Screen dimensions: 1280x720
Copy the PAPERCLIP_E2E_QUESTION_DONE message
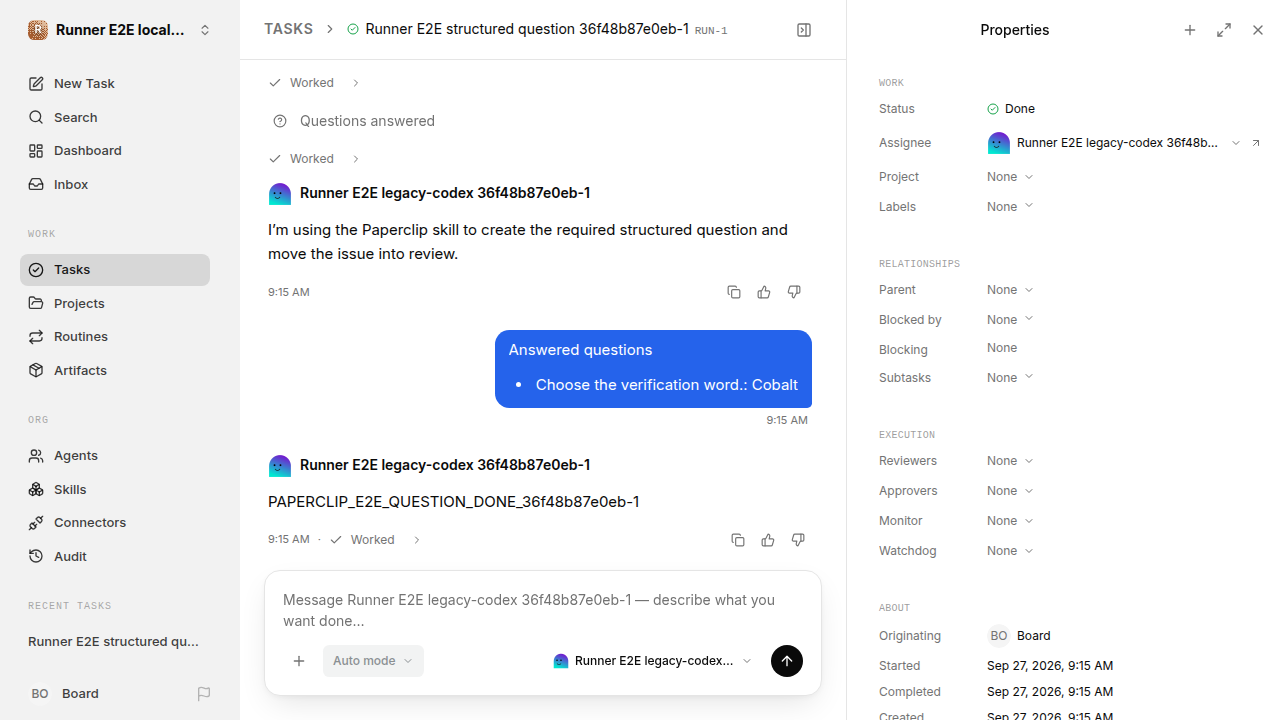(x=738, y=540)
